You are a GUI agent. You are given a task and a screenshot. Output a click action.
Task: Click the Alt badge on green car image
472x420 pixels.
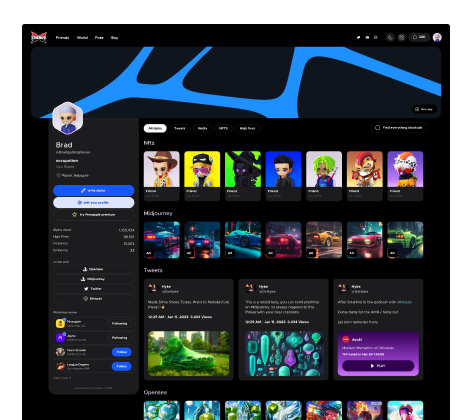pyautogui.click(x=392, y=253)
